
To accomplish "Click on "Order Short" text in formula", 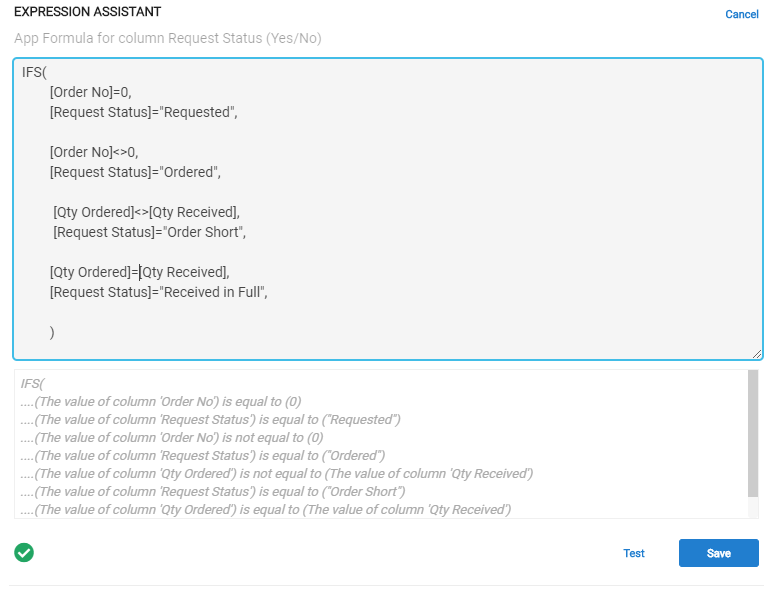I will click(202, 232).
